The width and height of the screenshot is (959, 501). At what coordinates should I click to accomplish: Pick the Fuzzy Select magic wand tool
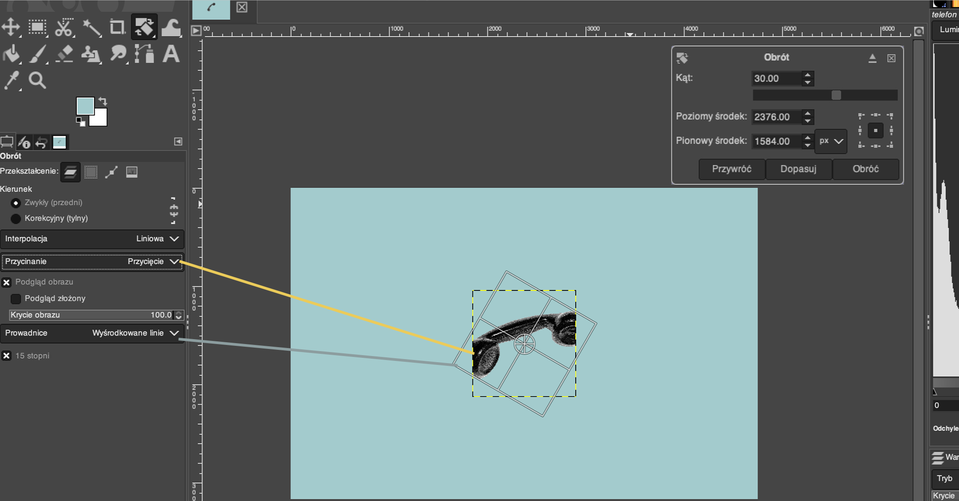pos(92,26)
